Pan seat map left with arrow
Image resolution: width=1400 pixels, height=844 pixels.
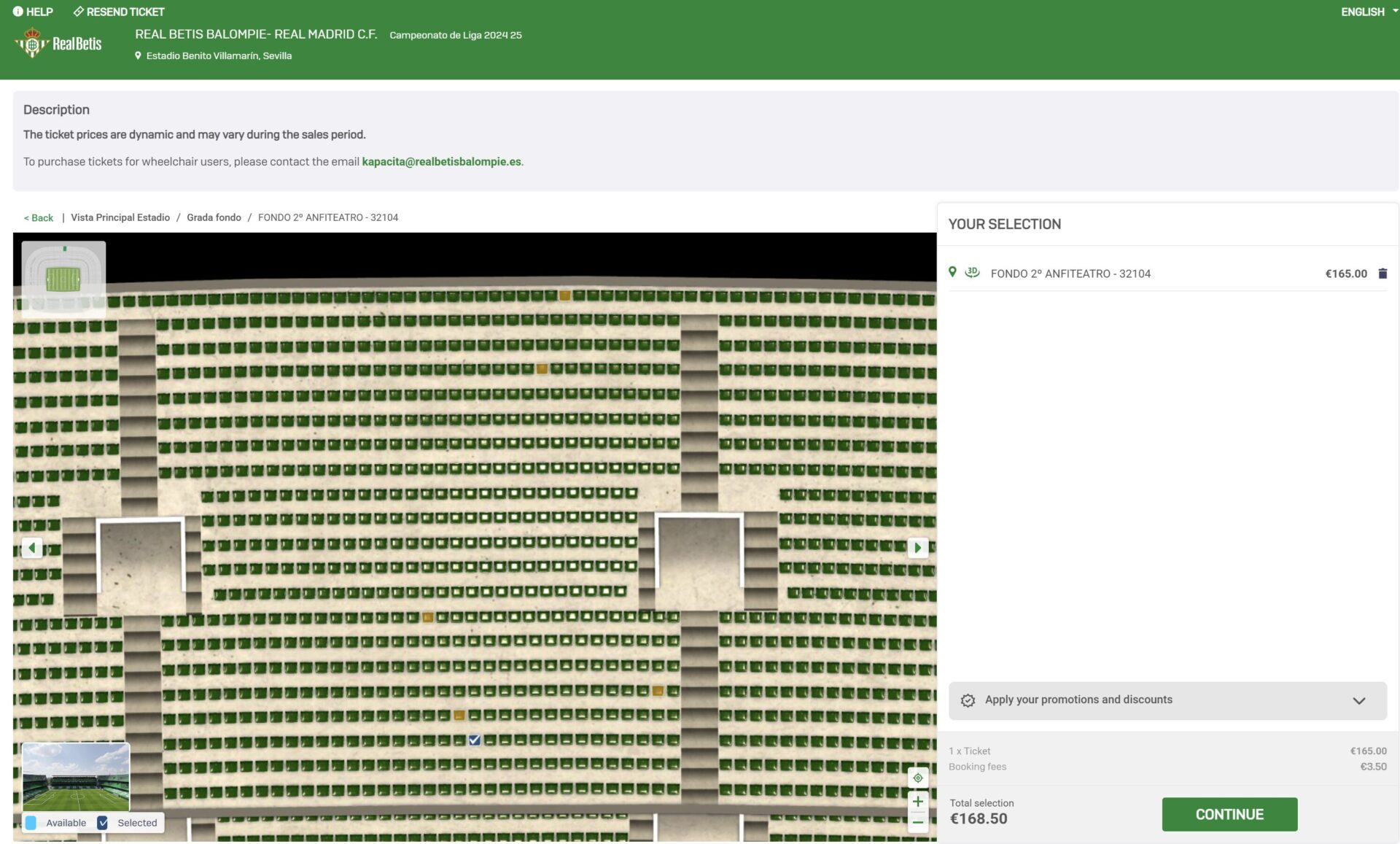(x=31, y=547)
